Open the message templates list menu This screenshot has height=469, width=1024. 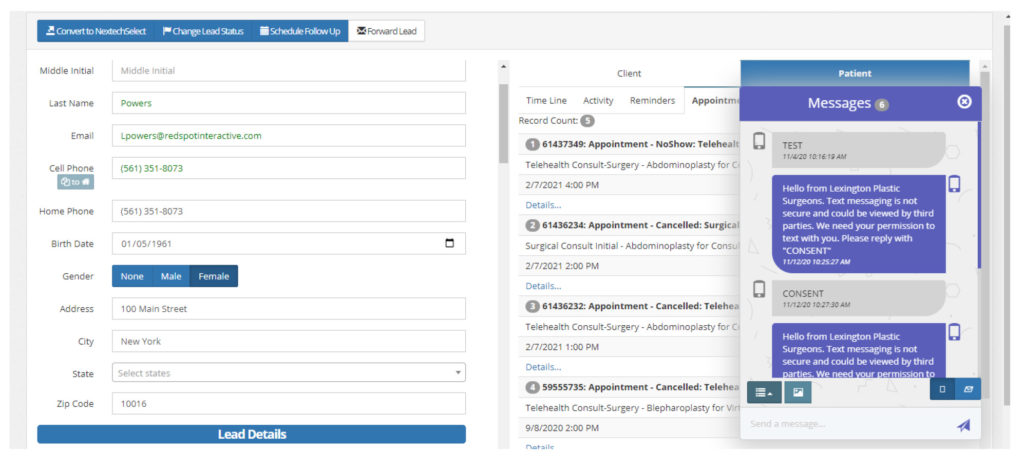click(x=764, y=392)
